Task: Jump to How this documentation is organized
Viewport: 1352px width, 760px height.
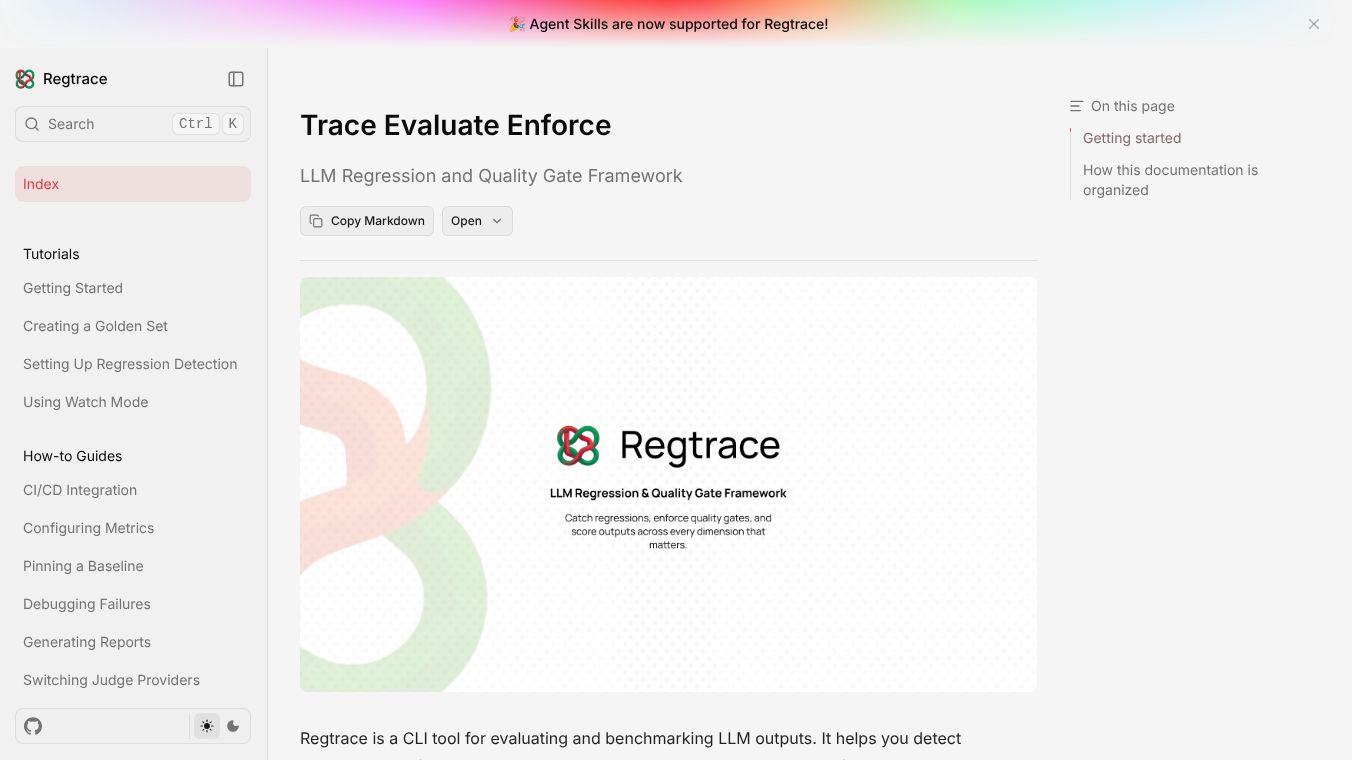Action: click(x=1170, y=180)
